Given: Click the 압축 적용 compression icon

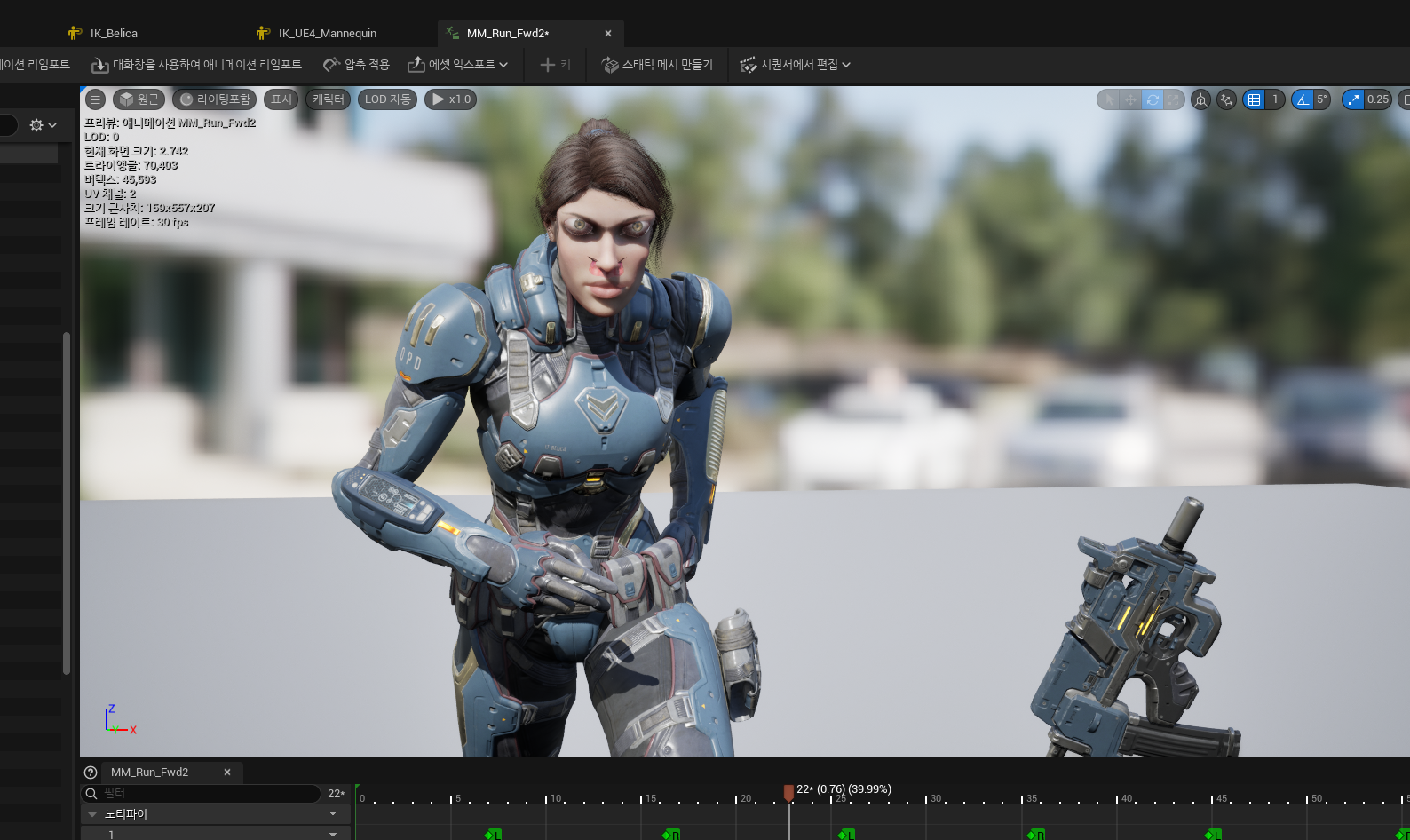Looking at the screenshot, I should [x=331, y=65].
